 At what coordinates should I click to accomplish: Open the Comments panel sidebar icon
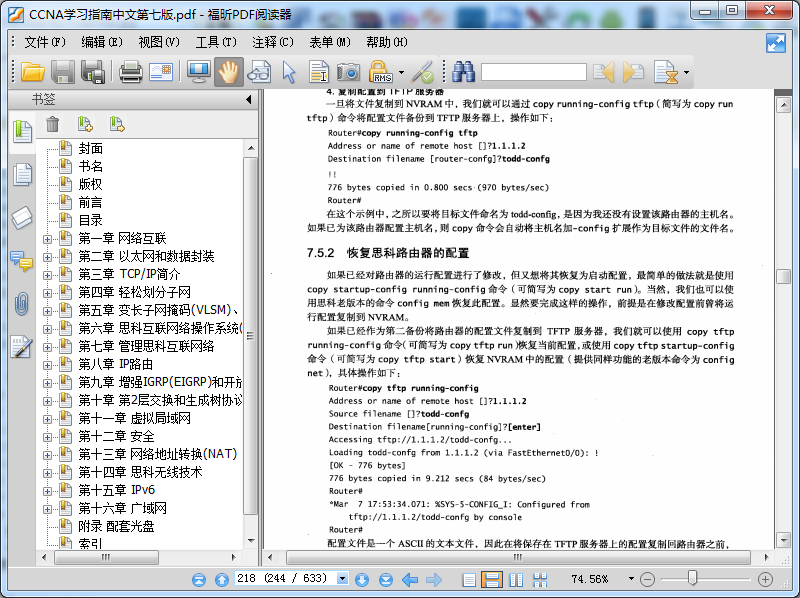[22, 261]
